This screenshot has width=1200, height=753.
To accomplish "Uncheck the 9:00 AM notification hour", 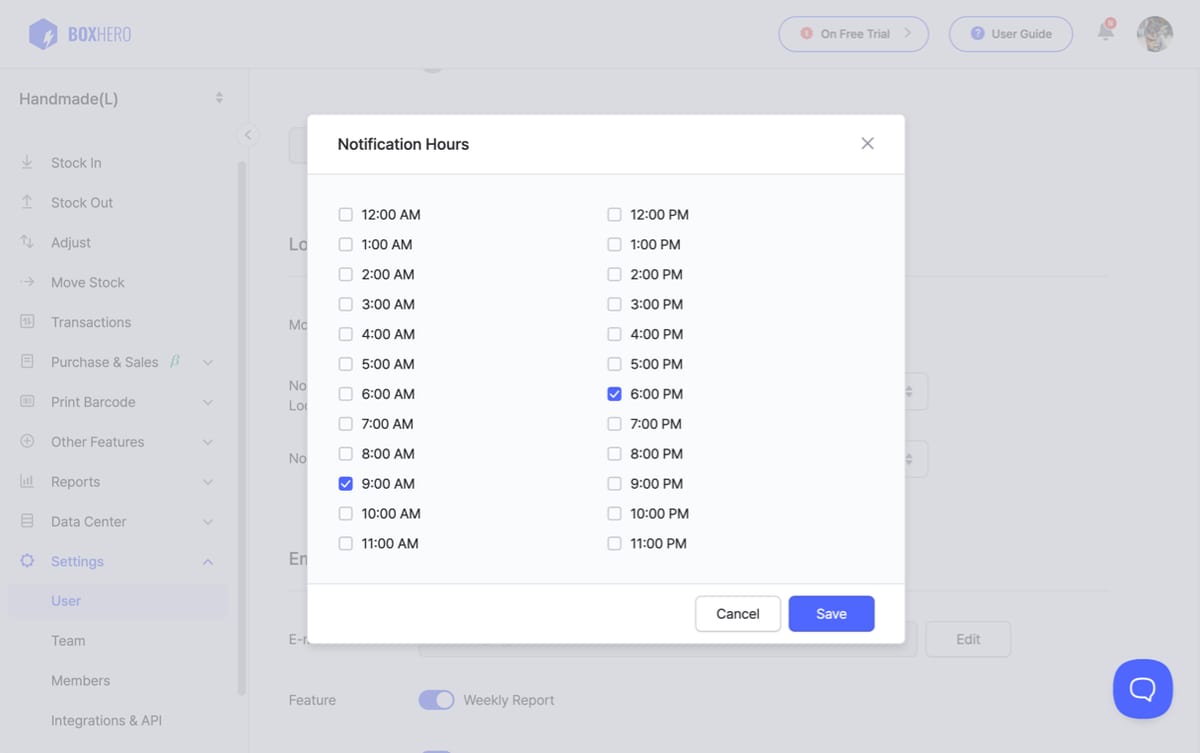I will [345, 483].
